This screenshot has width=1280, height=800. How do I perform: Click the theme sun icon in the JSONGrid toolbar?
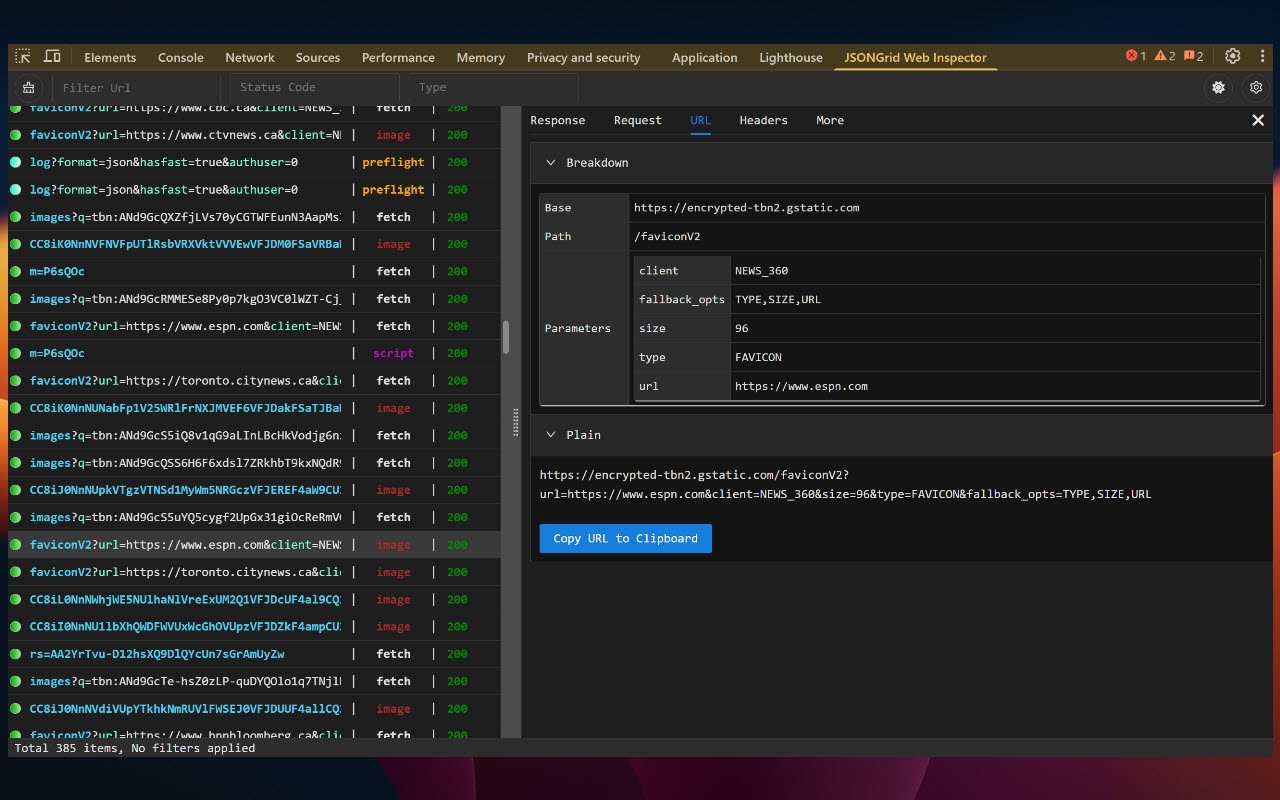click(1218, 87)
